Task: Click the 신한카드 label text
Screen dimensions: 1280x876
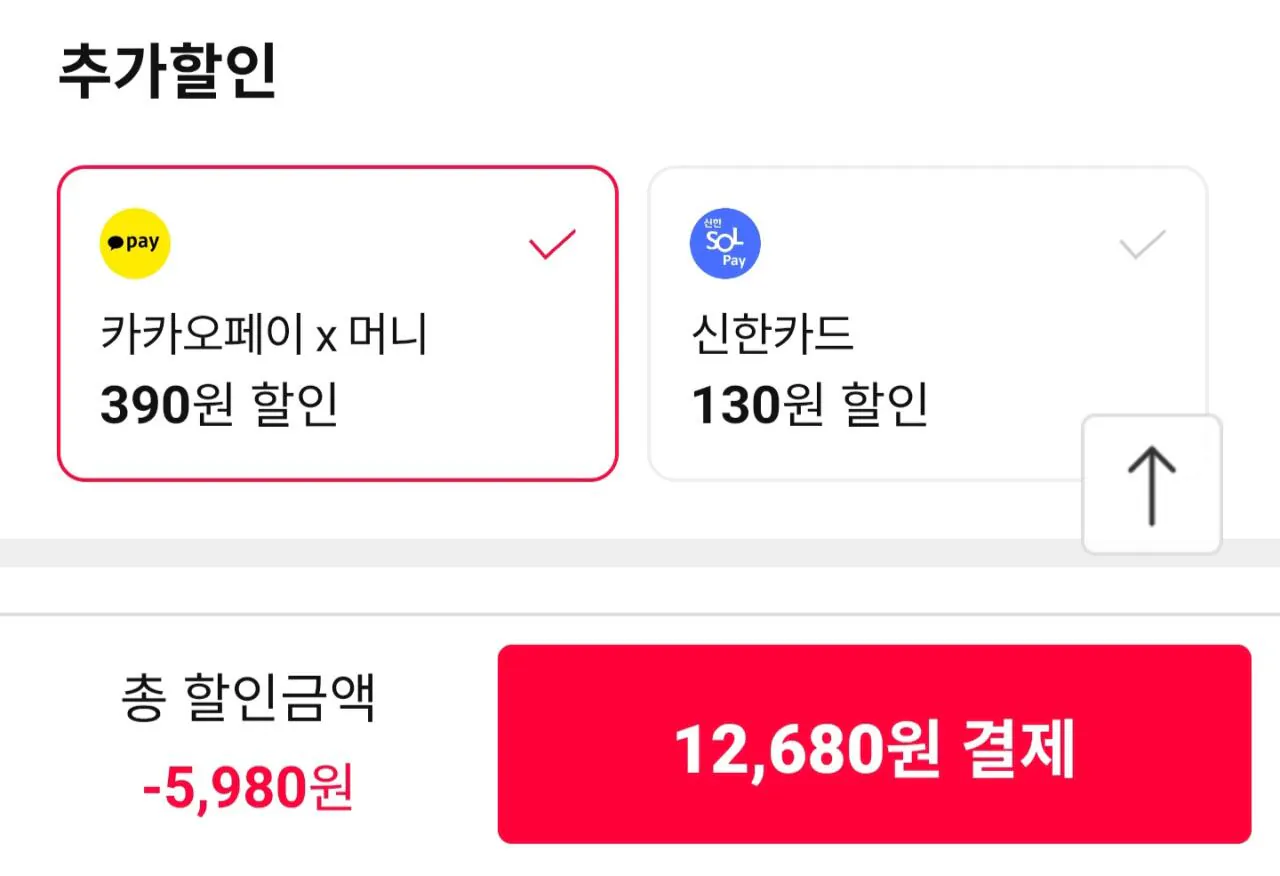Action: [772, 335]
